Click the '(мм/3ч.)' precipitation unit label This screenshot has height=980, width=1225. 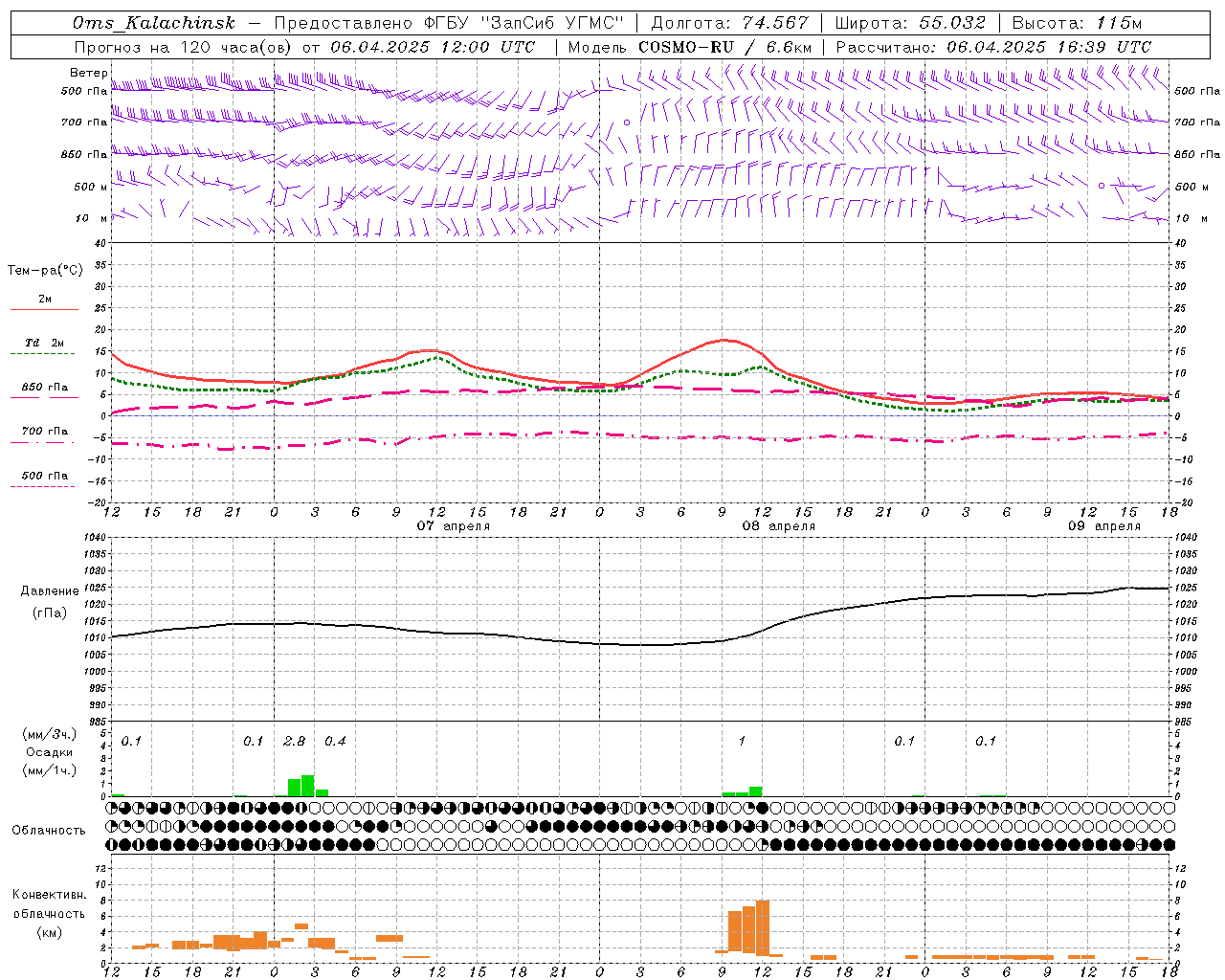pos(49,734)
